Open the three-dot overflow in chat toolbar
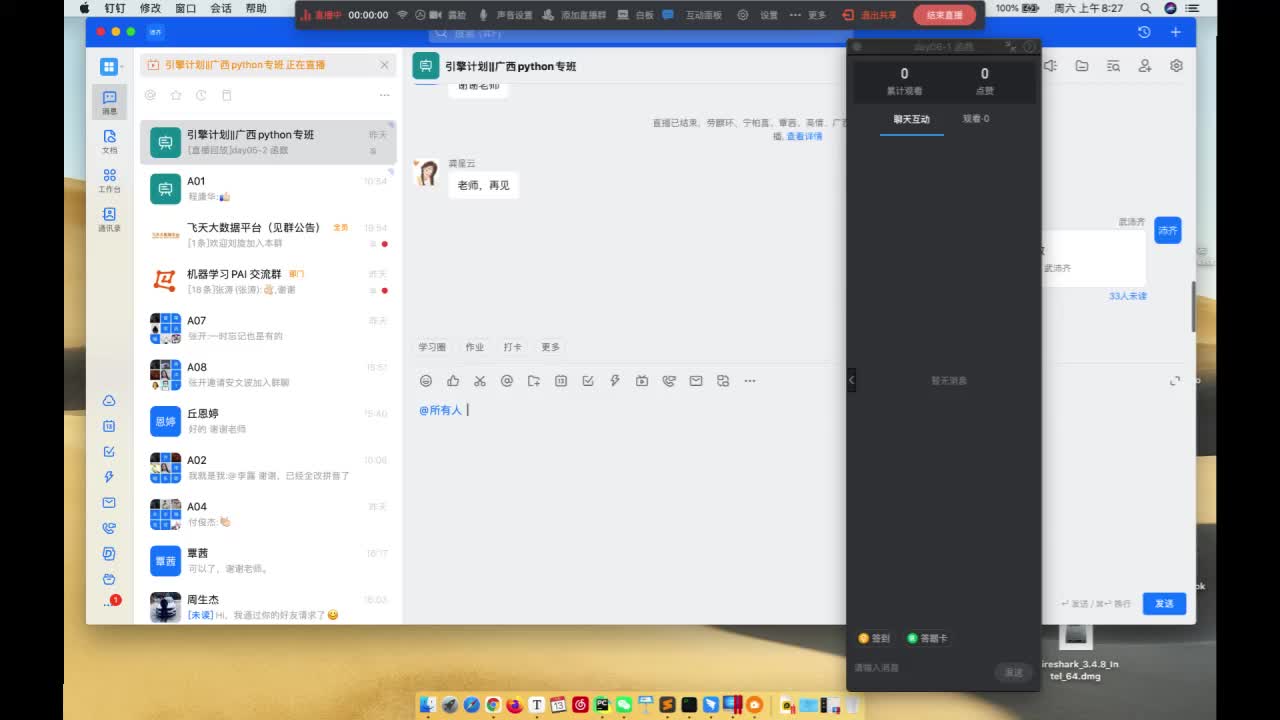Screen dimensions: 1280x720 pyautogui.click(x=750, y=381)
